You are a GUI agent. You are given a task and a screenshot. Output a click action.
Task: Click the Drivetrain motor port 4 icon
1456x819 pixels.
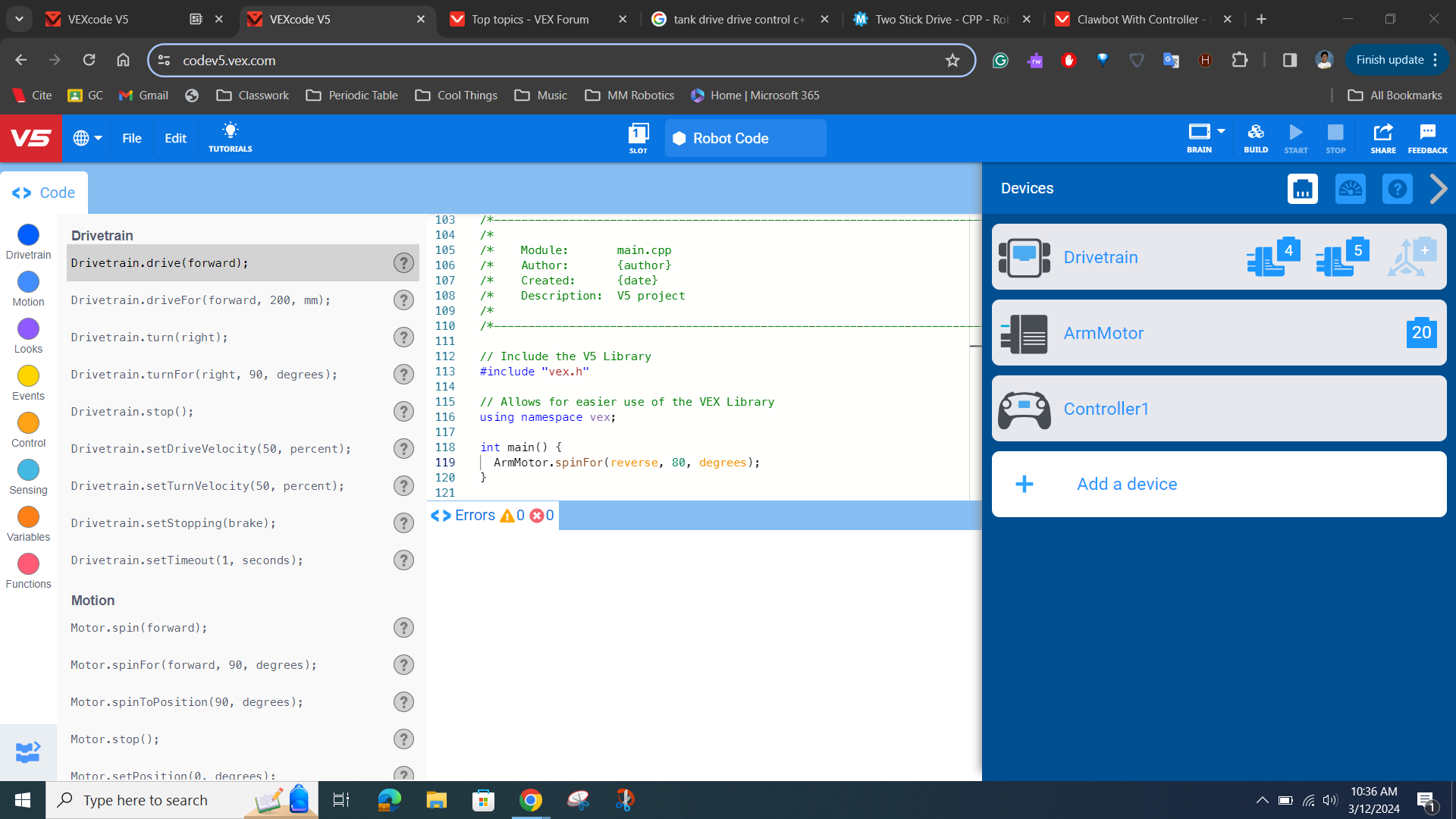click(1274, 257)
